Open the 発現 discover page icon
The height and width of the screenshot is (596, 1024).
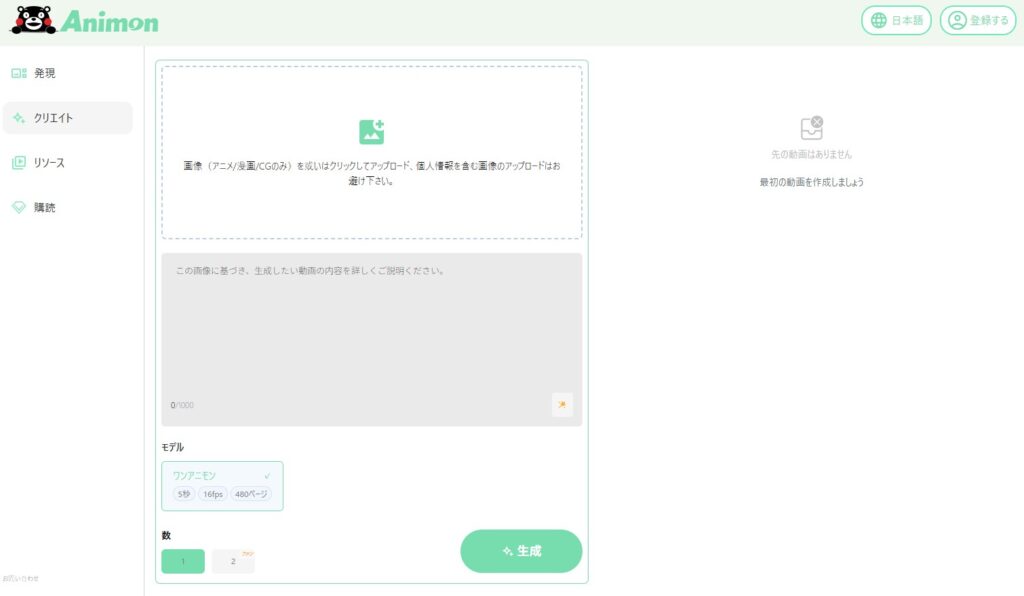[x=19, y=73]
